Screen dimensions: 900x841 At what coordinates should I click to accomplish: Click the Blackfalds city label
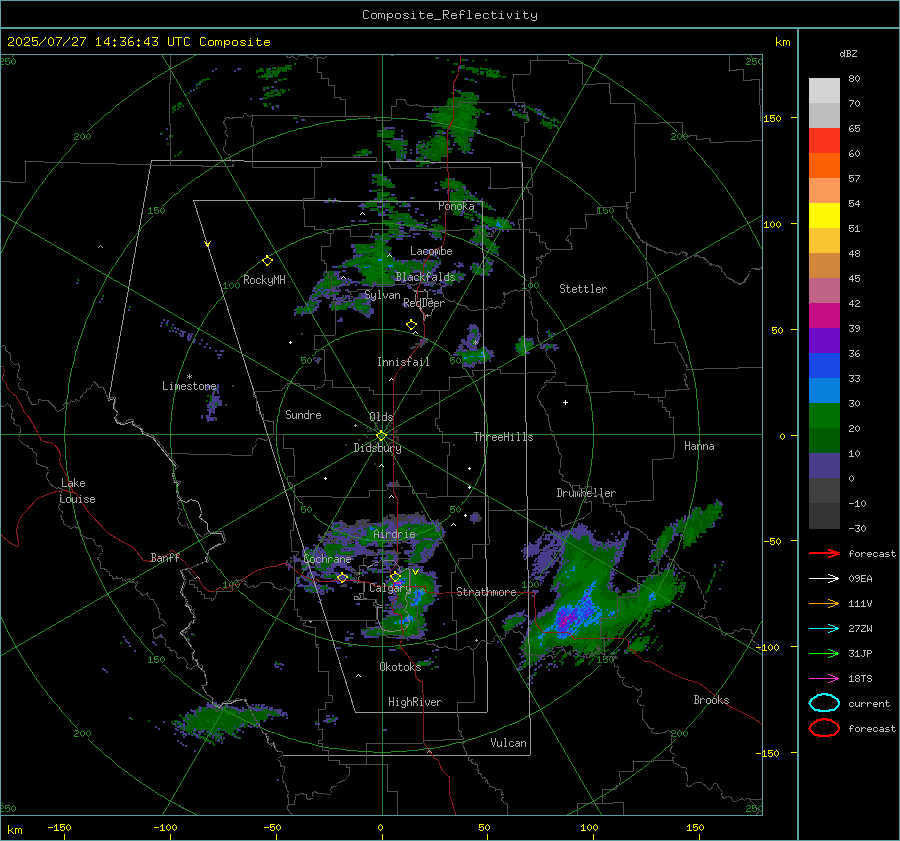[x=425, y=277]
